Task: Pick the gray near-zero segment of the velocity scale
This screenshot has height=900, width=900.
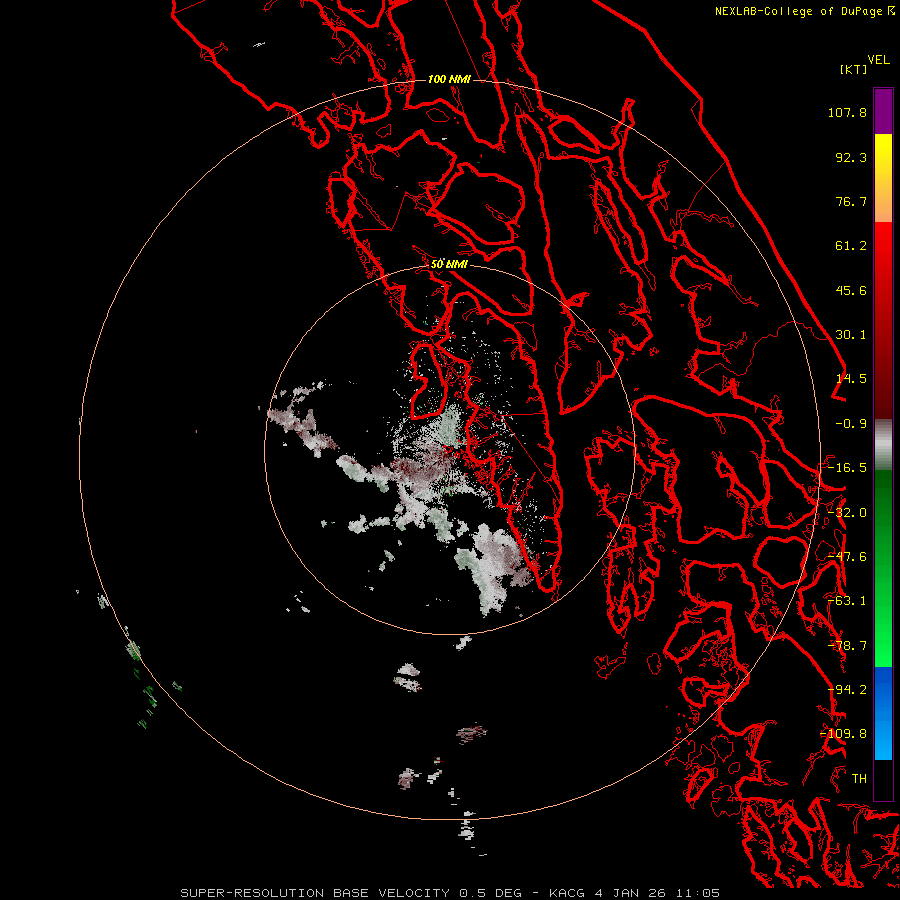Action: tap(883, 445)
